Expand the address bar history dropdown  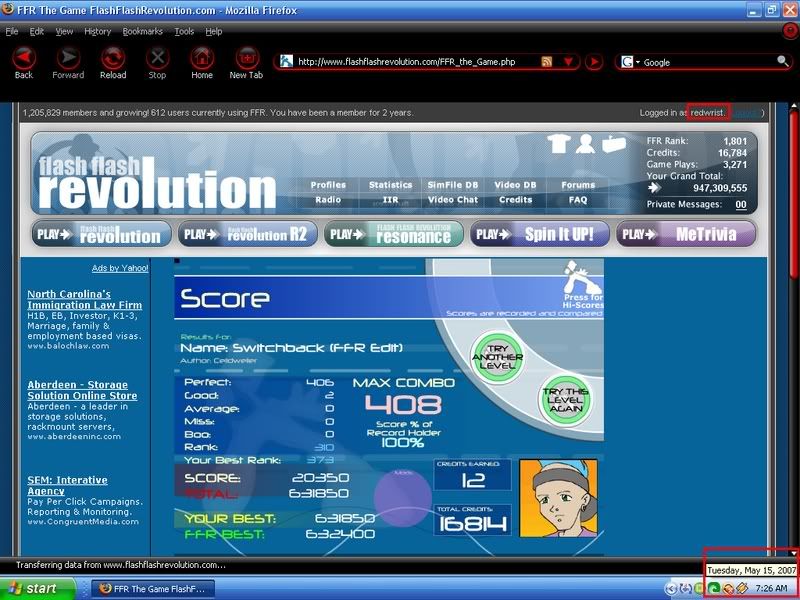(x=569, y=62)
